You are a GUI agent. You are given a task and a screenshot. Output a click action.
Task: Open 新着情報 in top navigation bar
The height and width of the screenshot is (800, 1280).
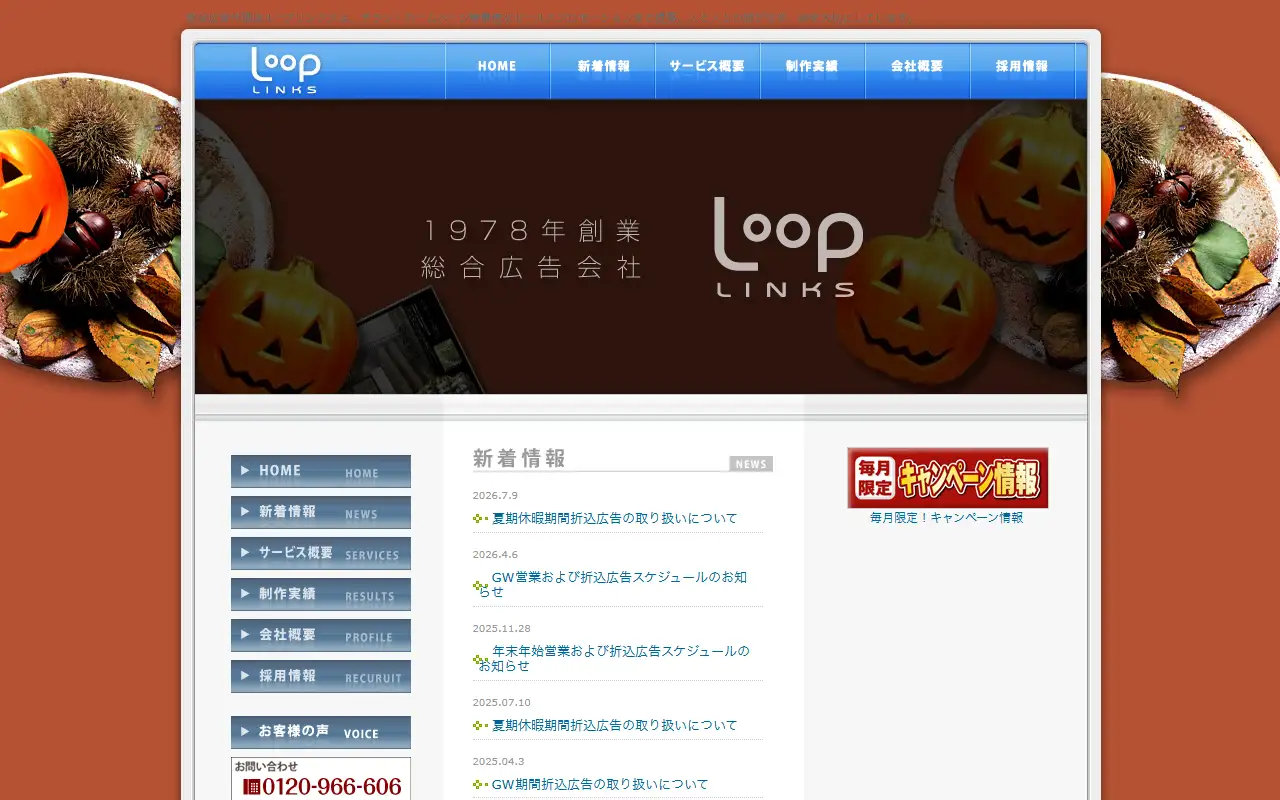pyautogui.click(x=603, y=71)
